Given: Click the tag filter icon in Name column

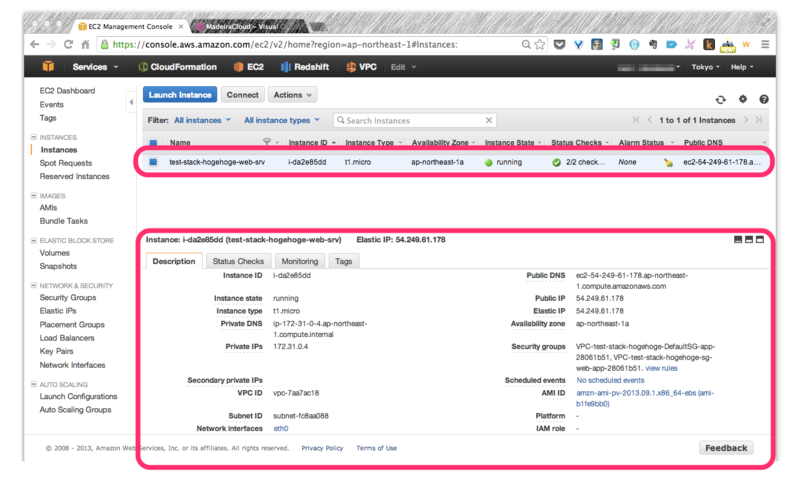Looking at the screenshot, I should point(266,141).
